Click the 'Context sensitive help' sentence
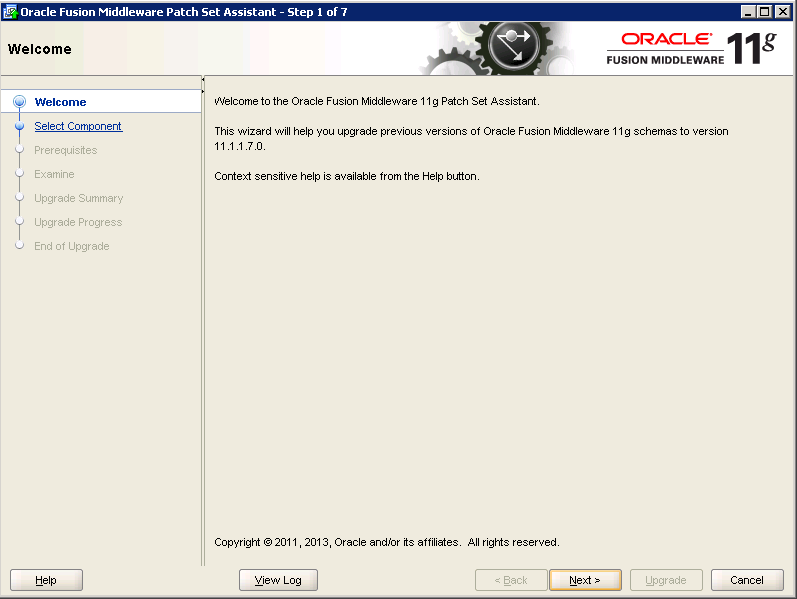 coord(347,176)
